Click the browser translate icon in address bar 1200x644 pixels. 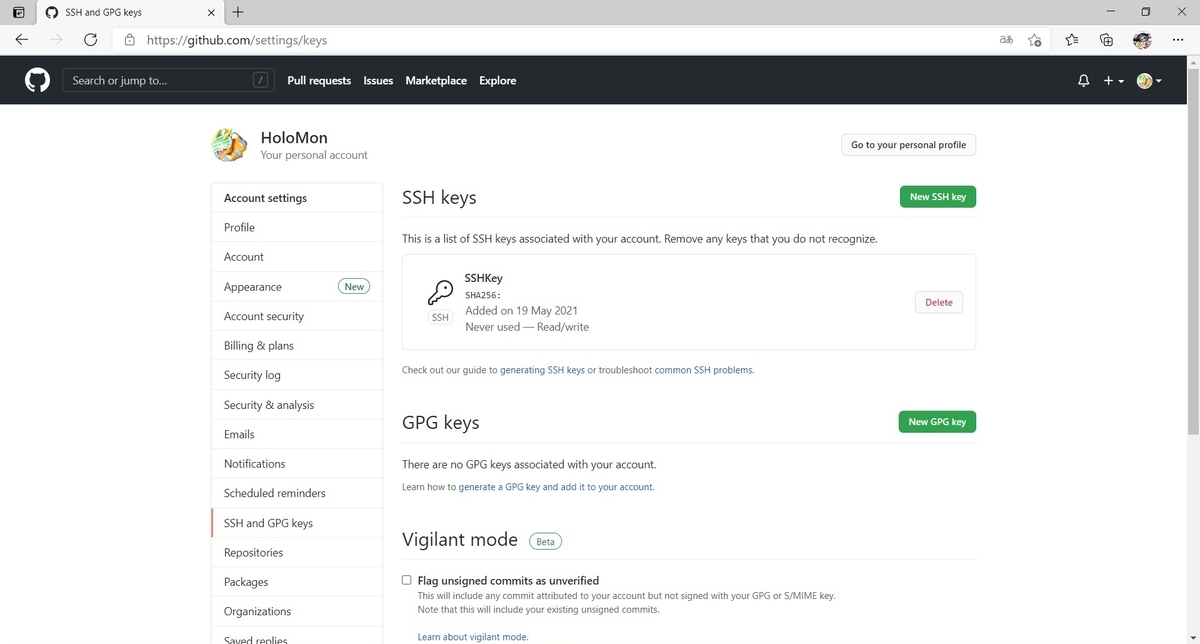pyautogui.click(x=1006, y=40)
